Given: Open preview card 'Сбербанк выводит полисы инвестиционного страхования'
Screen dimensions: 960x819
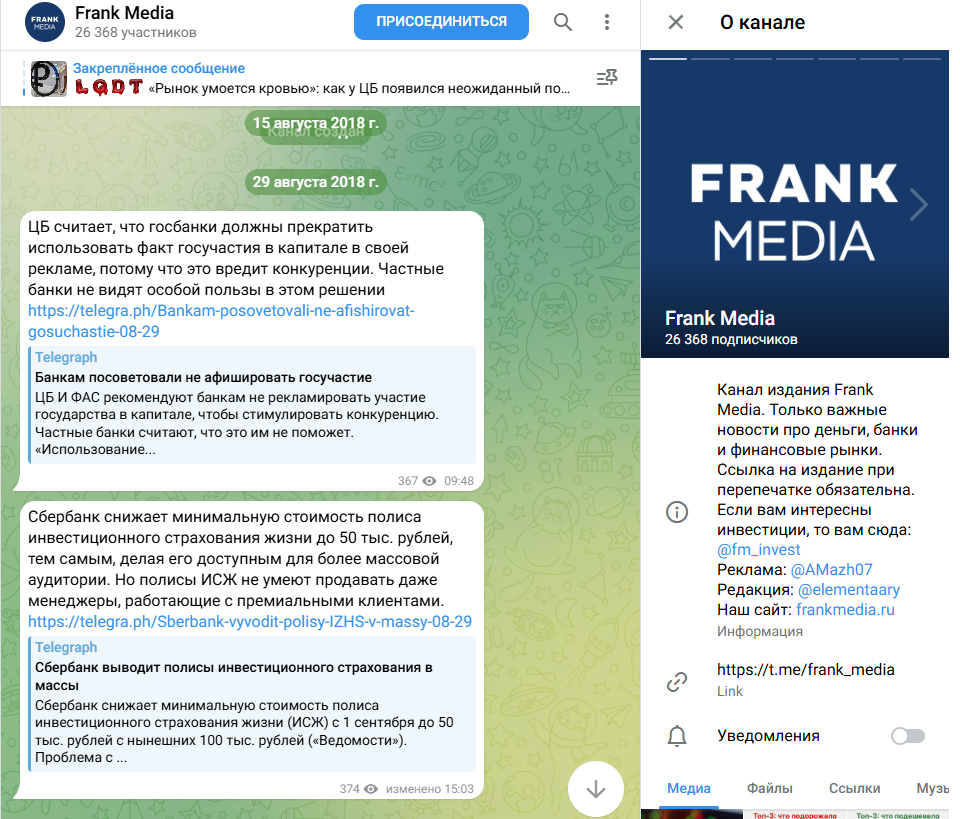Looking at the screenshot, I should (x=252, y=704).
